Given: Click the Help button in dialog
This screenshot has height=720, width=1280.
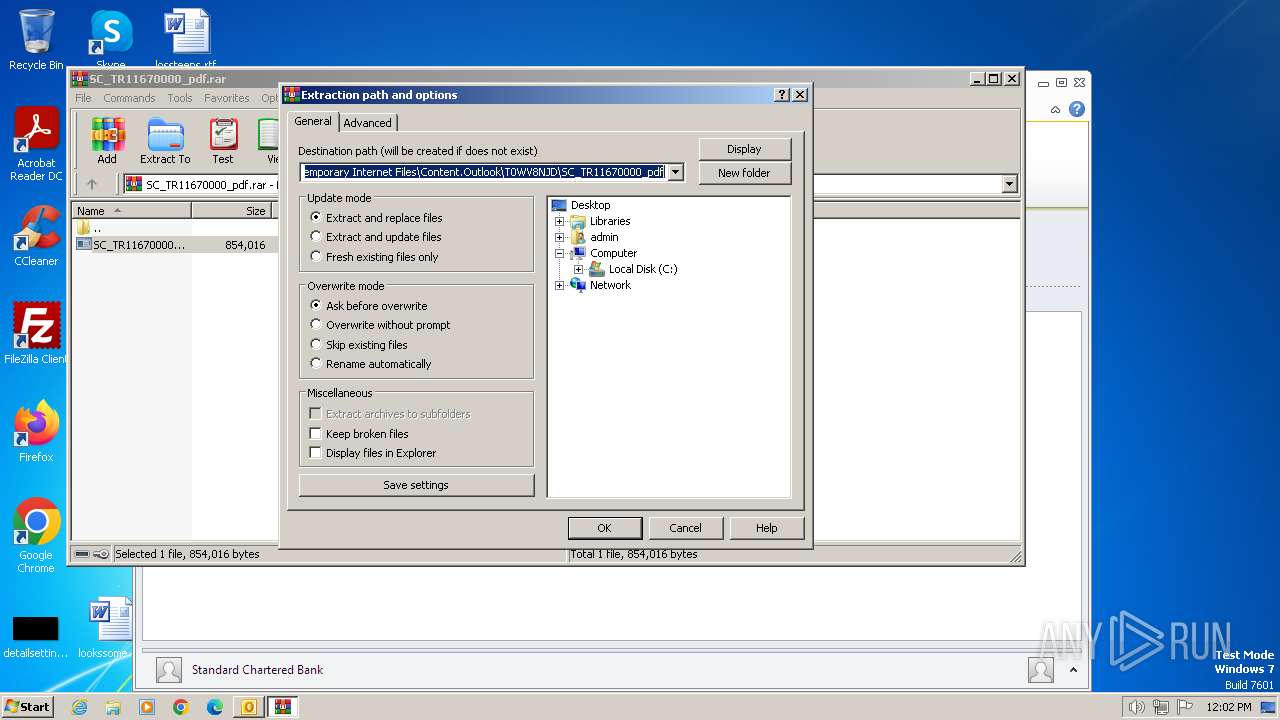Looking at the screenshot, I should point(767,528).
